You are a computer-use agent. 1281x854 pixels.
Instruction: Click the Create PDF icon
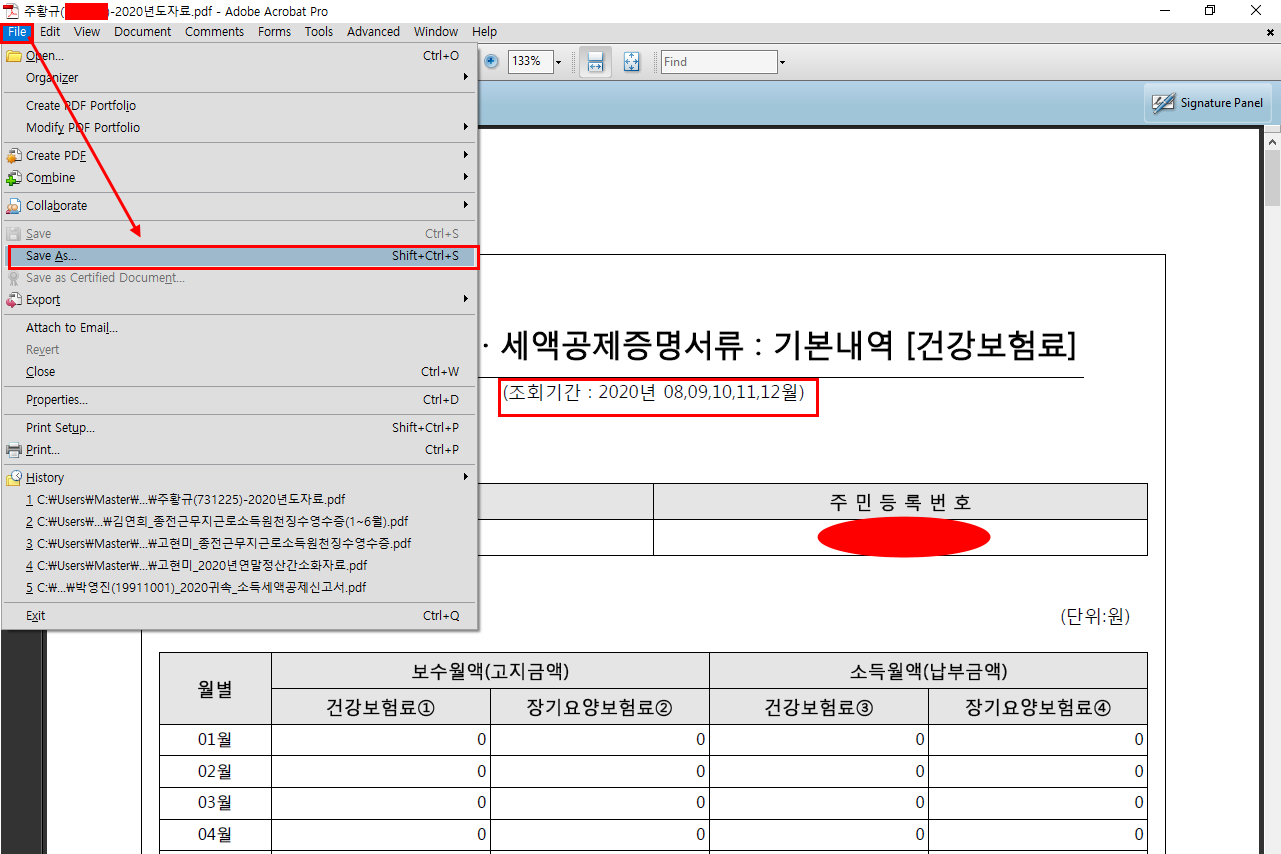[x=14, y=156]
